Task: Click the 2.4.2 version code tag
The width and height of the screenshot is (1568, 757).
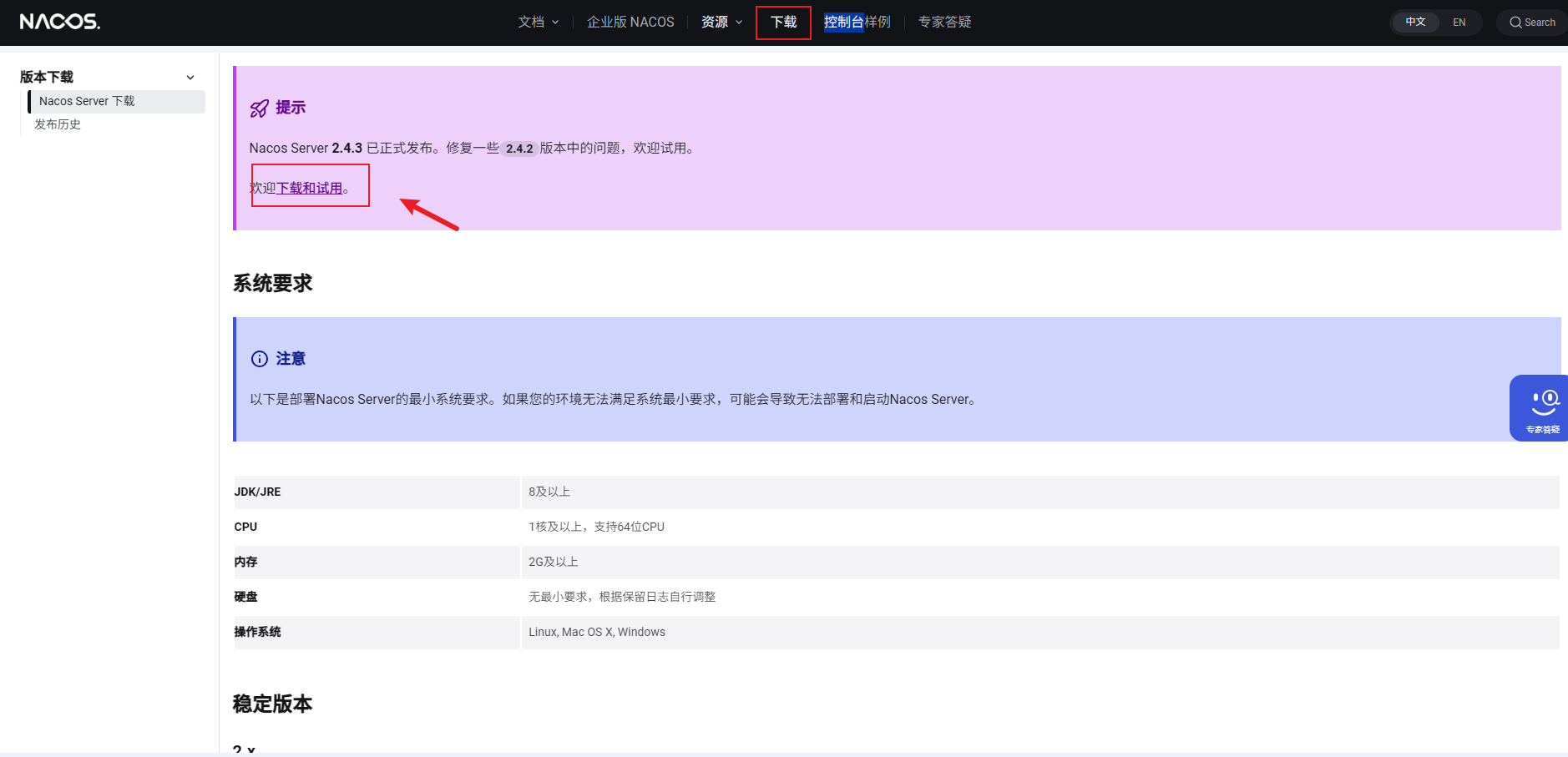Action: click(x=519, y=149)
